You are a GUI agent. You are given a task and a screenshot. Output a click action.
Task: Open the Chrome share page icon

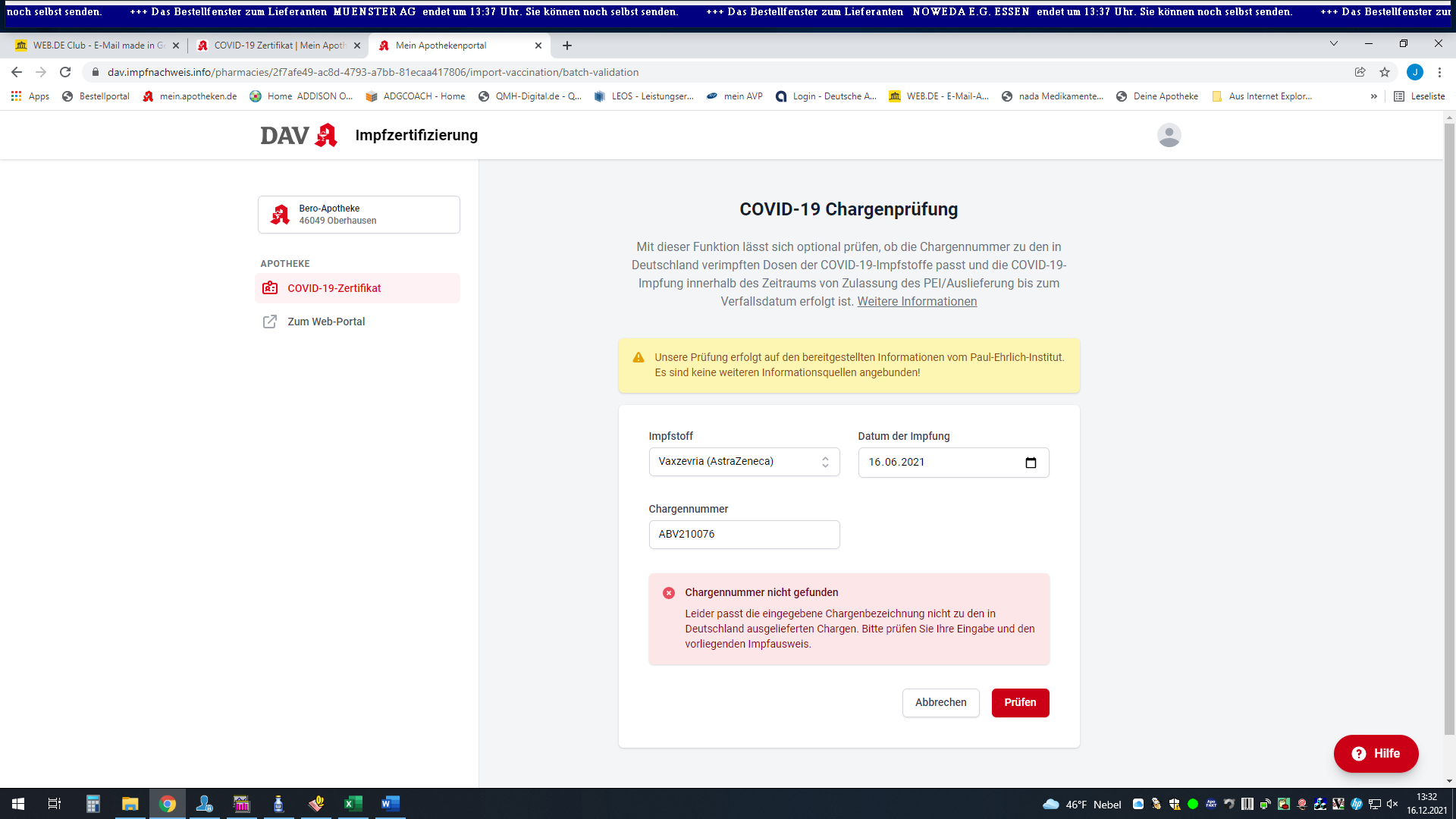pyautogui.click(x=1360, y=72)
